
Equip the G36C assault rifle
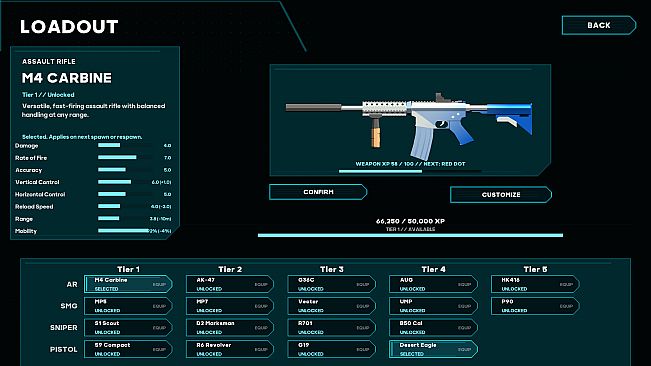tap(331, 284)
